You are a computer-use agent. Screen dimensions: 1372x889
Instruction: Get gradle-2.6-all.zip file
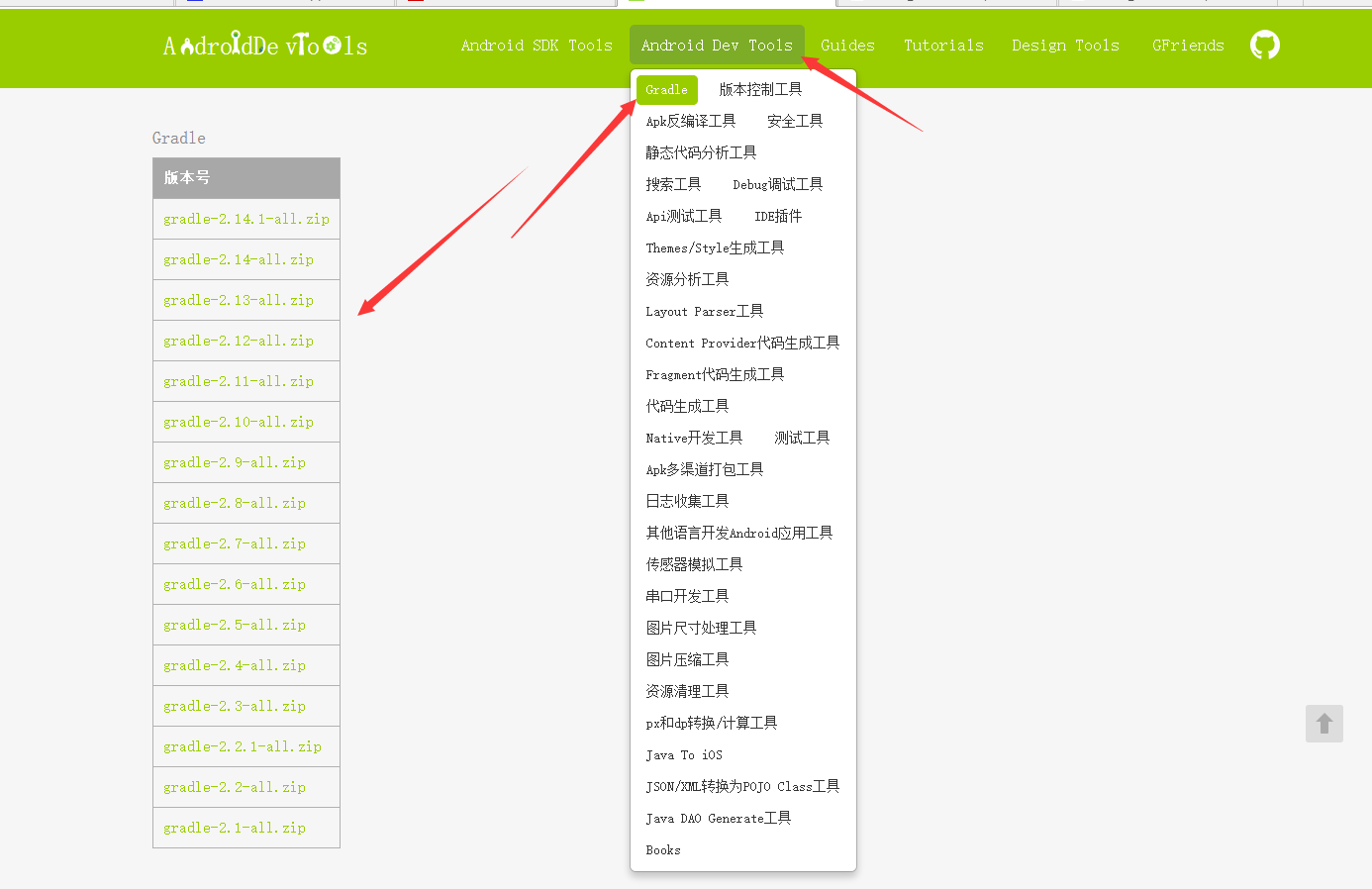(x=235, y=584)
